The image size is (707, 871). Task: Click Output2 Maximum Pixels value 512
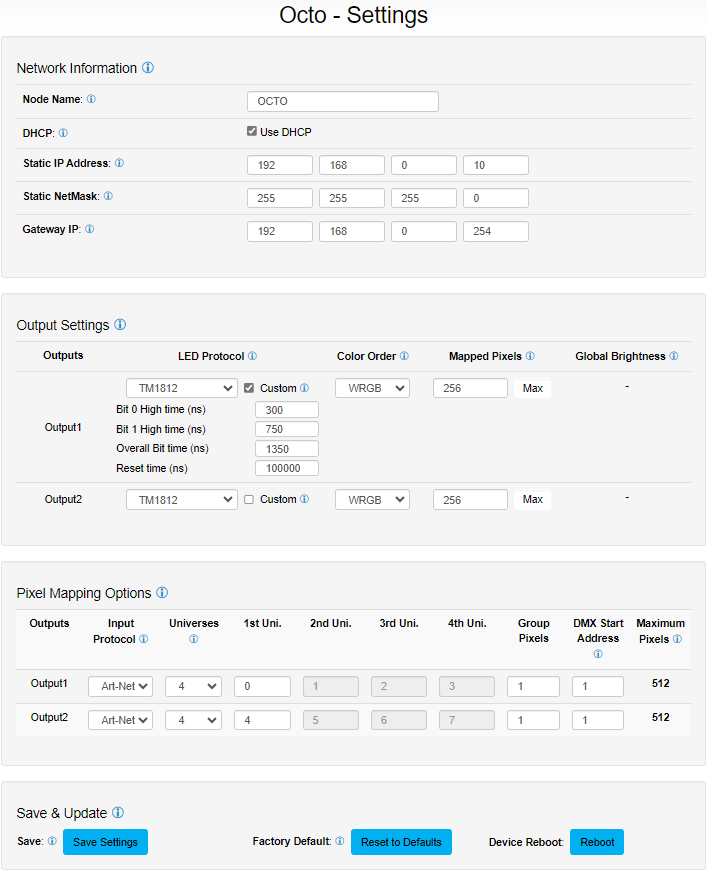click(x=660, y=717)
